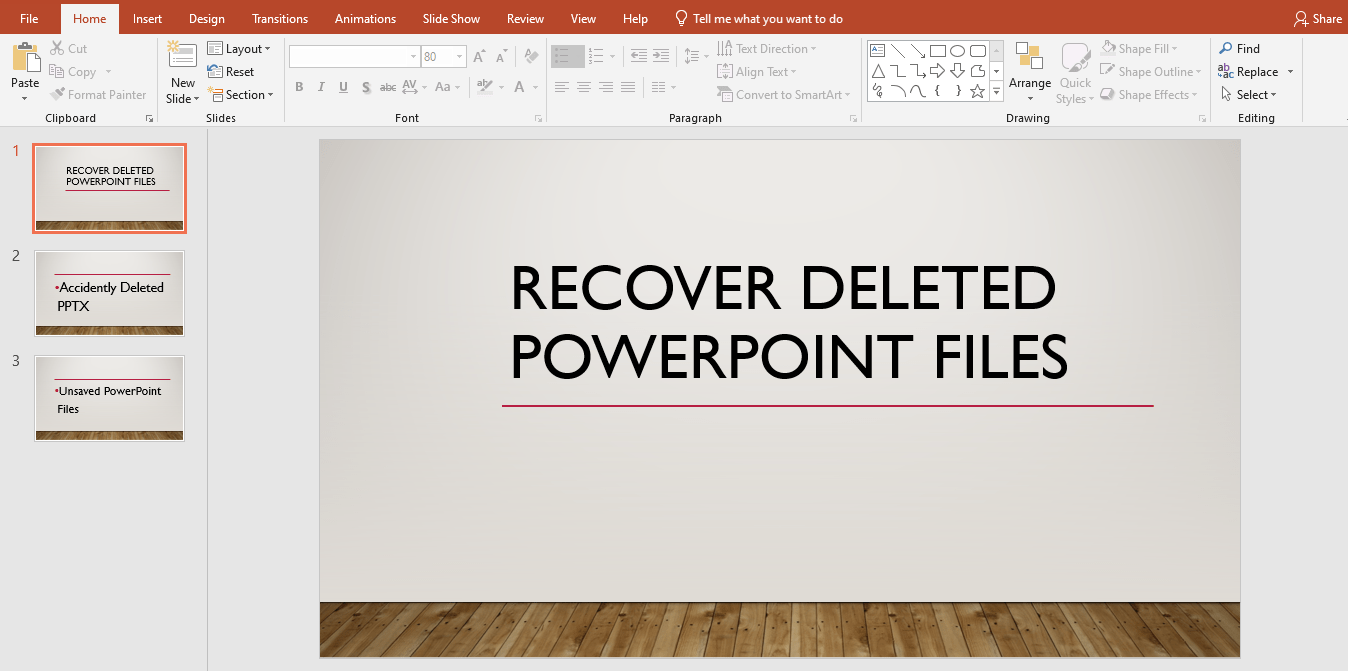Image resolution: width=1348 pixels, height=671 pixels.
Task: Select the Italic formatting icon
Action: 320,88
